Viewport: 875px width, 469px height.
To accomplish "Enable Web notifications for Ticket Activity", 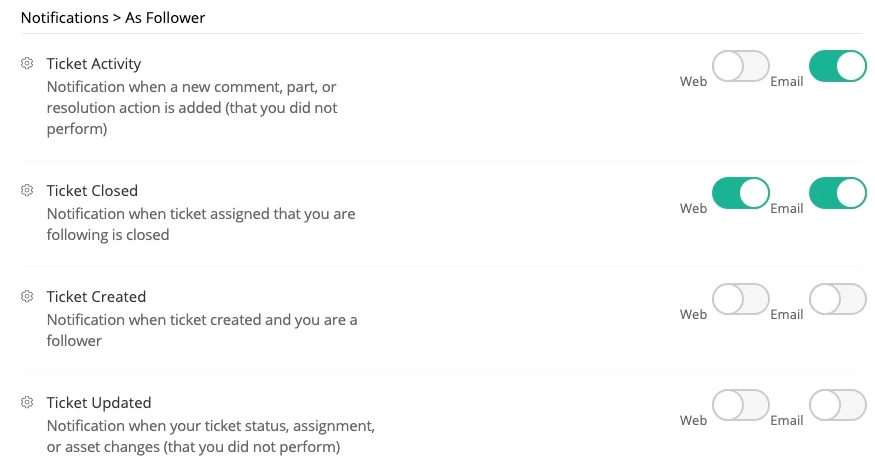I will (x=740, y=67).
